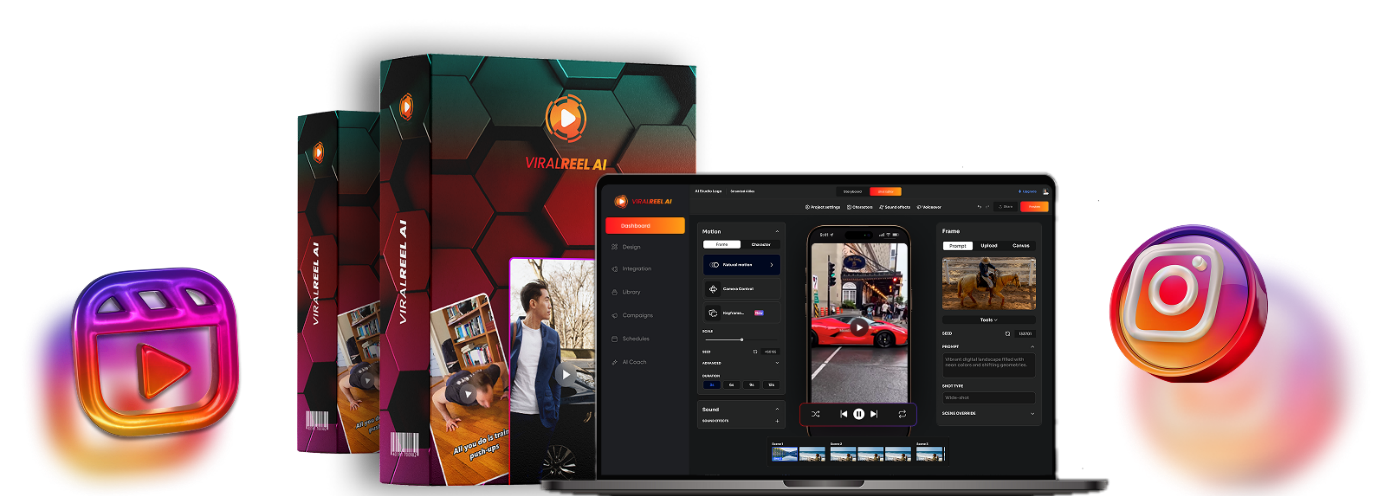Skip to the next clip
1378x496 pixels.
click(874, 413)
